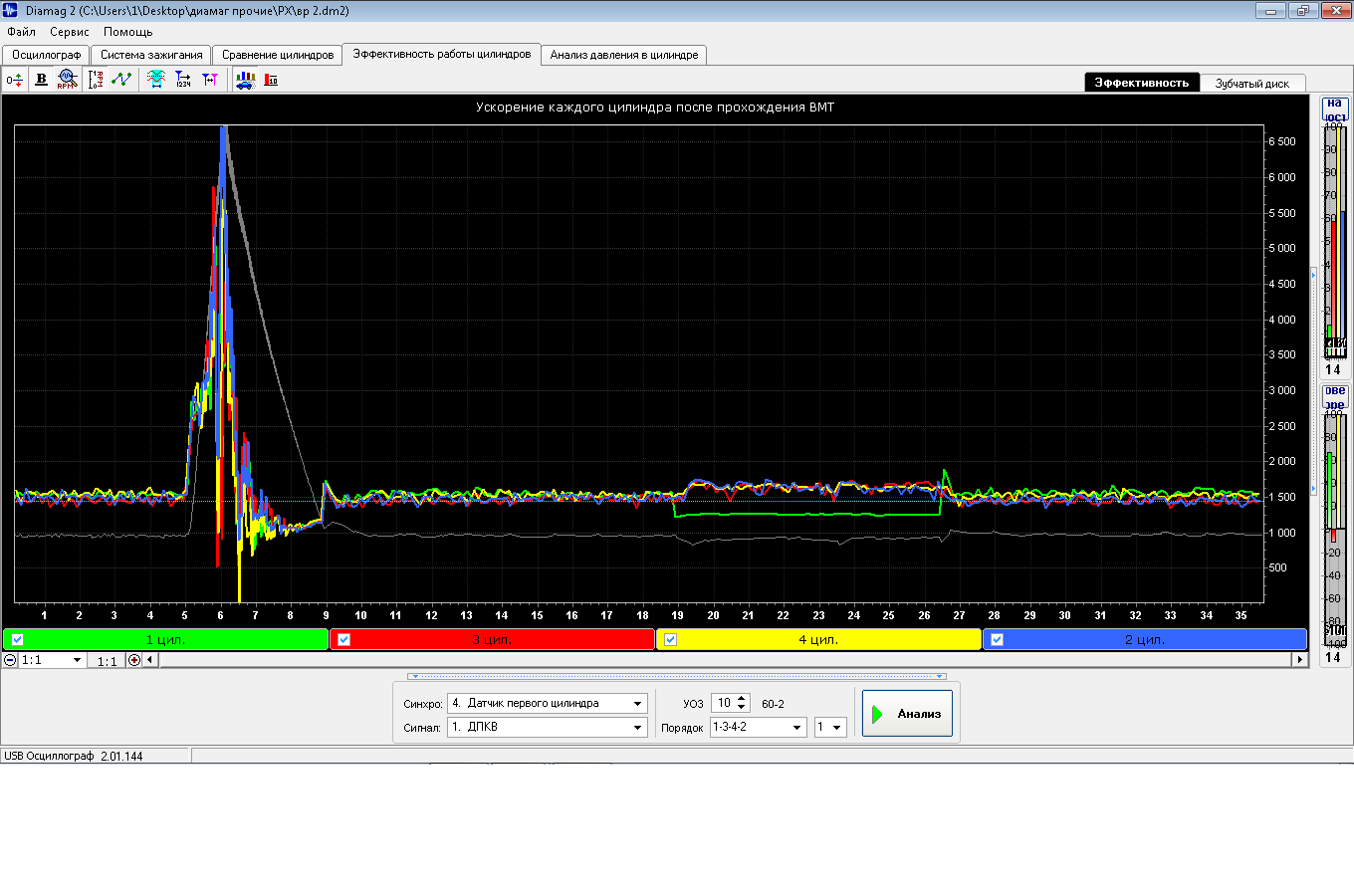Toggle the bold B toolbar icon
Screen dimensions: 1354x896
tap(41, 80)
